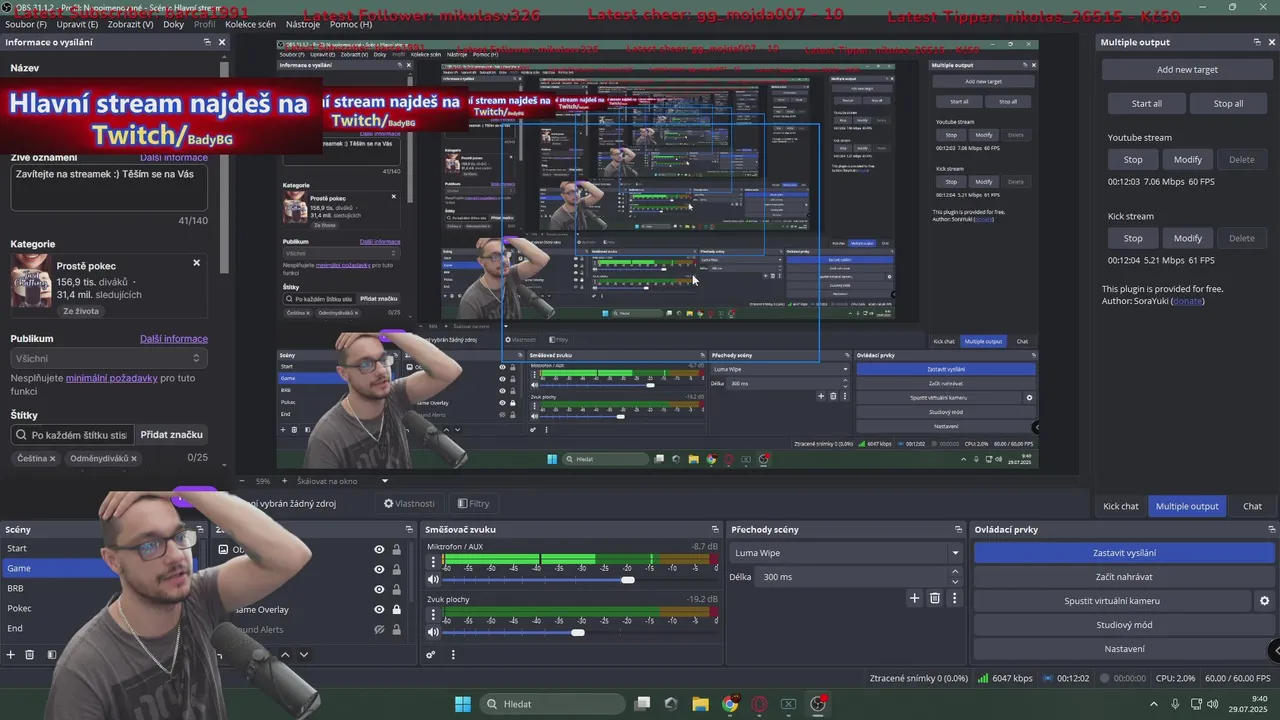Open the Luma Wipe transition dropdown
Viewport: 1280px width, 720px height.
pos(846,553)
